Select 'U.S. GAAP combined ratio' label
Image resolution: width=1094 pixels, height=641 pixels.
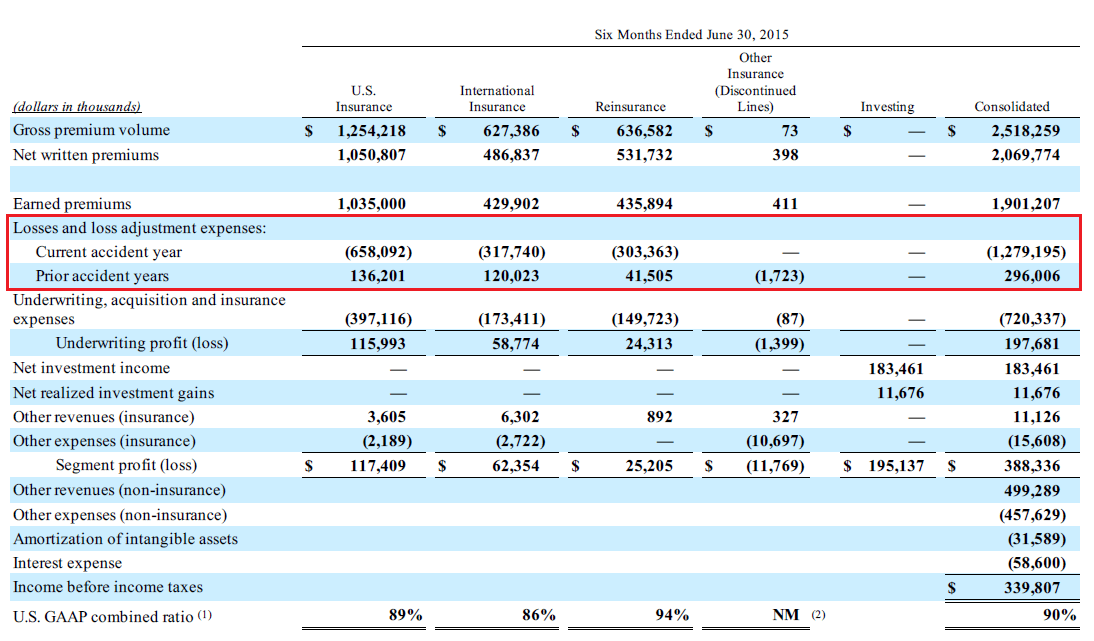tap(103, 617)
